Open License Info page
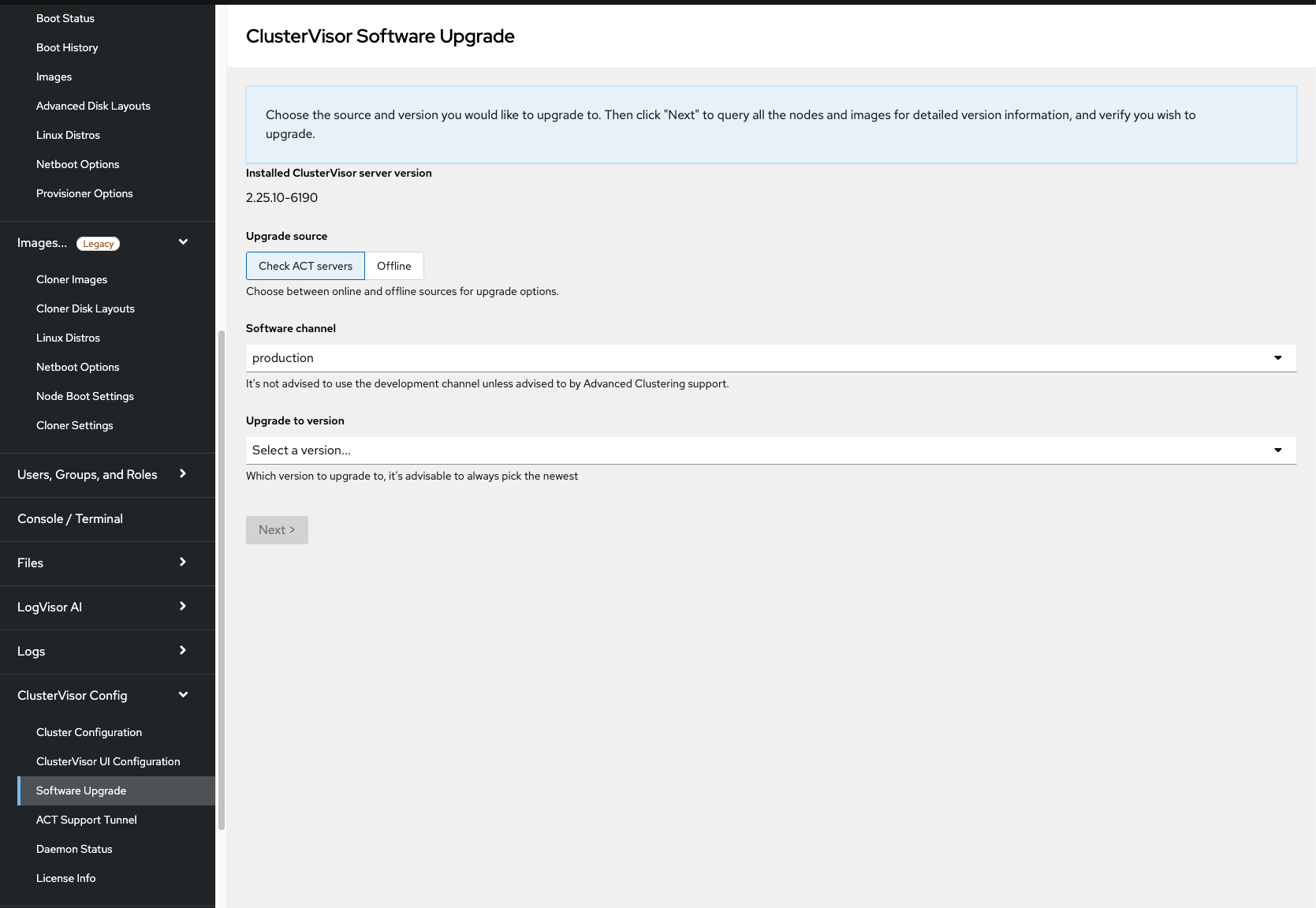This screenshot has height=908, width=1316. coord(65,878)
